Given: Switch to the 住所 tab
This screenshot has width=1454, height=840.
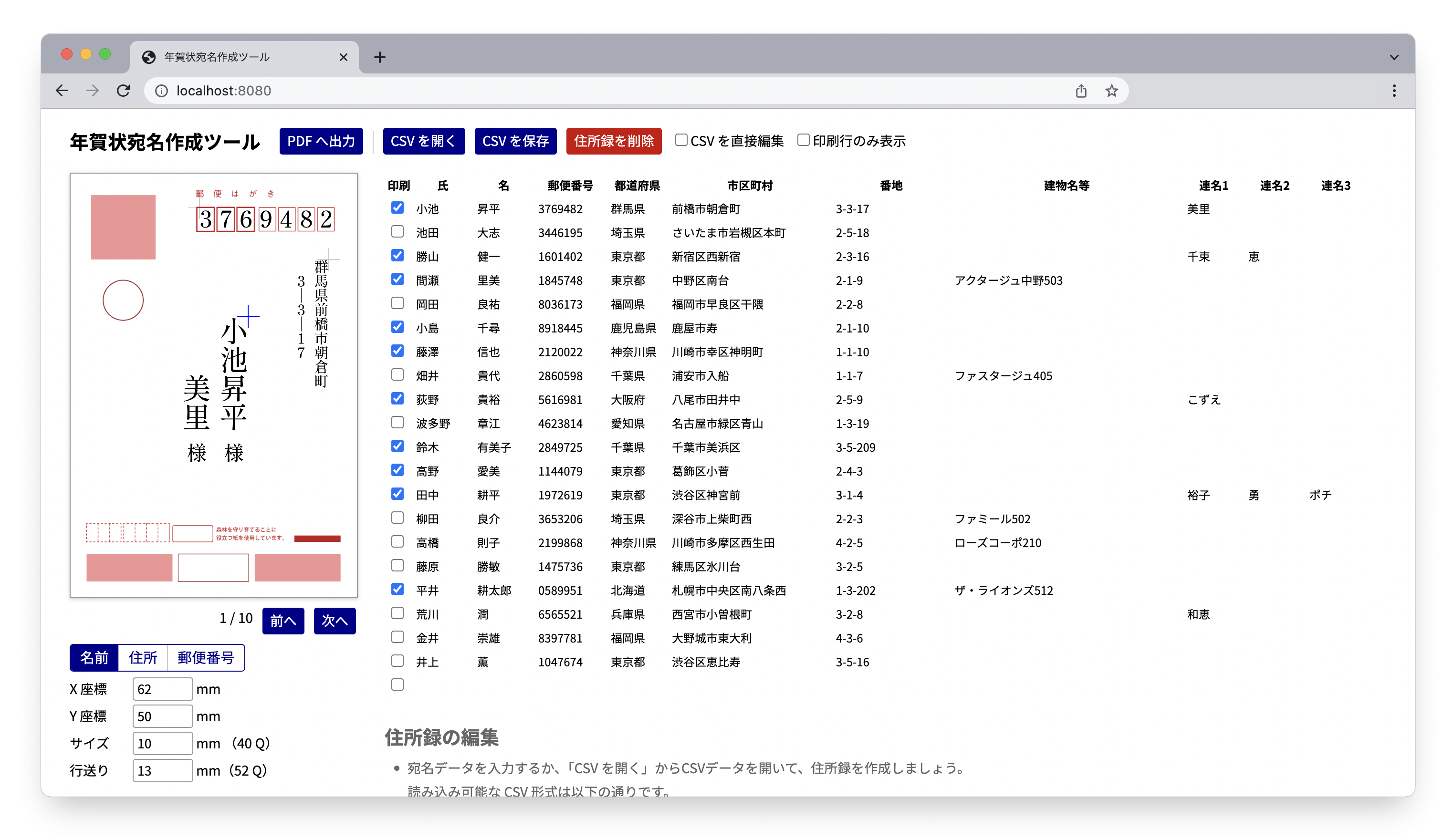Looking at the screenshot, I should click(143, 658).
